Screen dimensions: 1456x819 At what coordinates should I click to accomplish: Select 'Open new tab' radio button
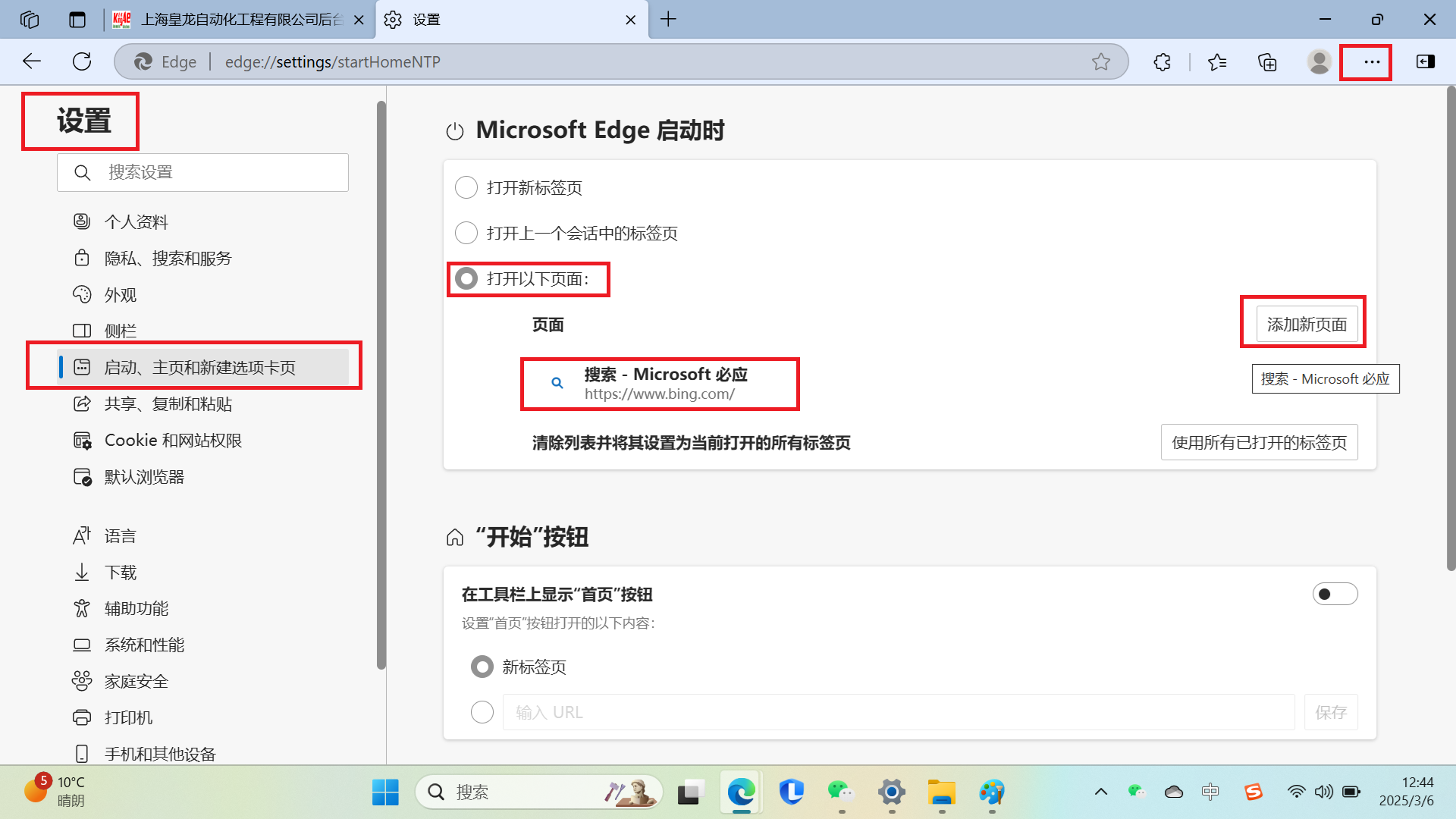coord(466,188)
